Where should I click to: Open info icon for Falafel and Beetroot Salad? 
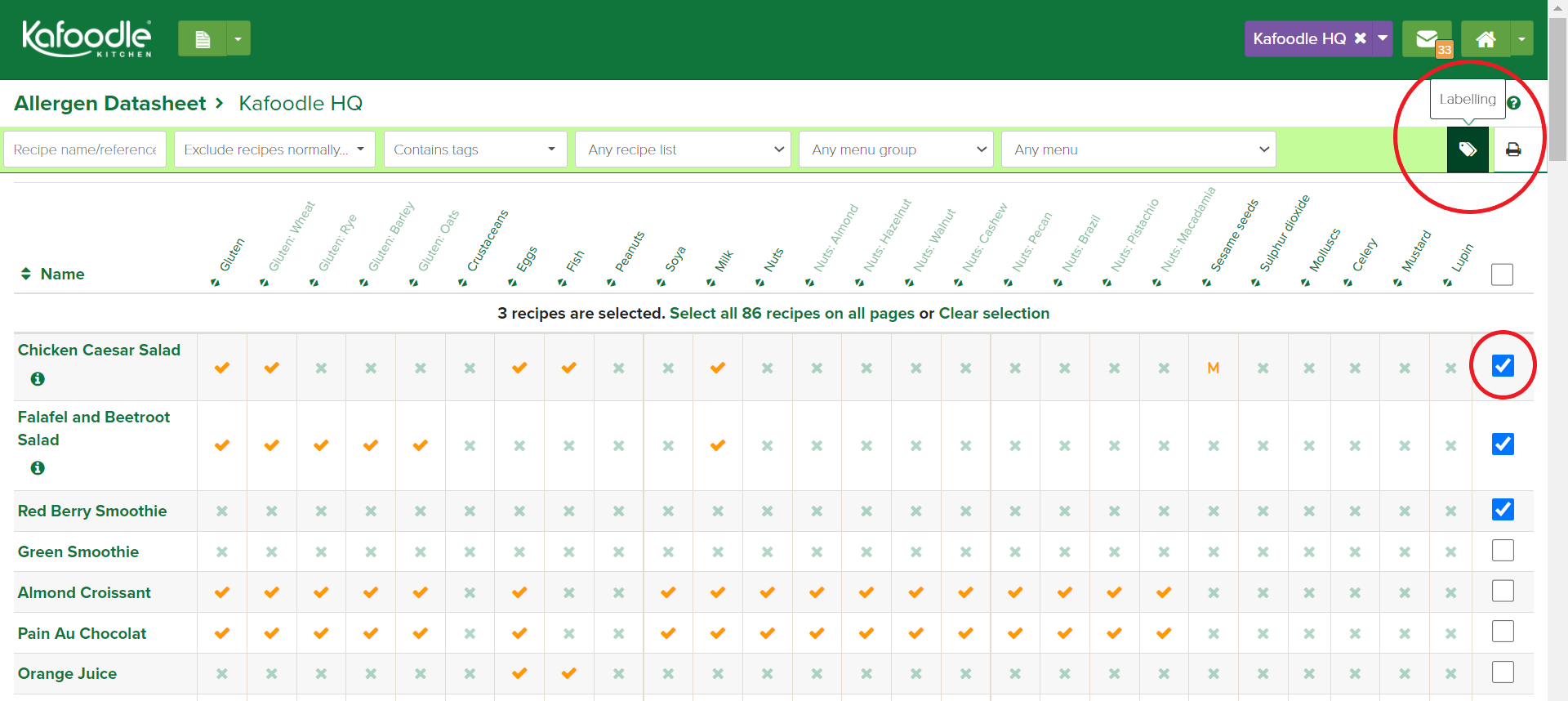point(38,468)
